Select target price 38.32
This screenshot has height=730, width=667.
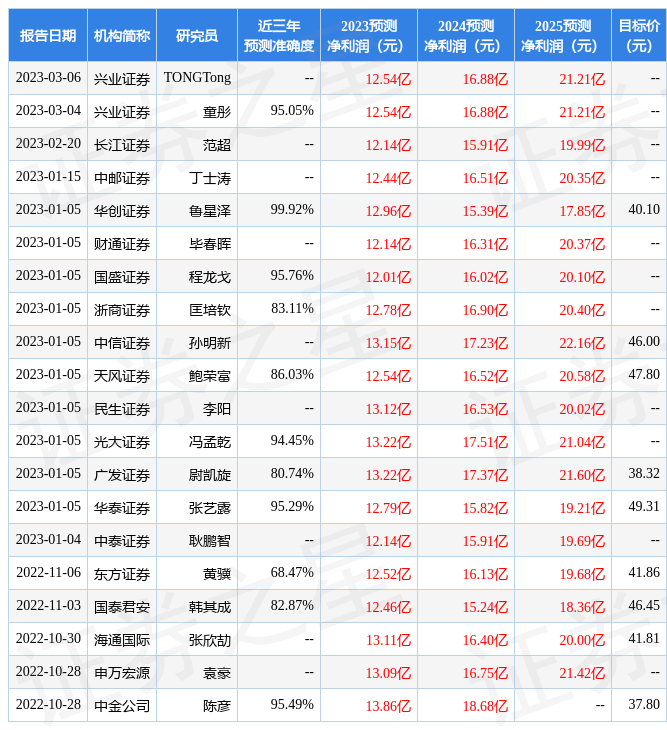(644, 474)
